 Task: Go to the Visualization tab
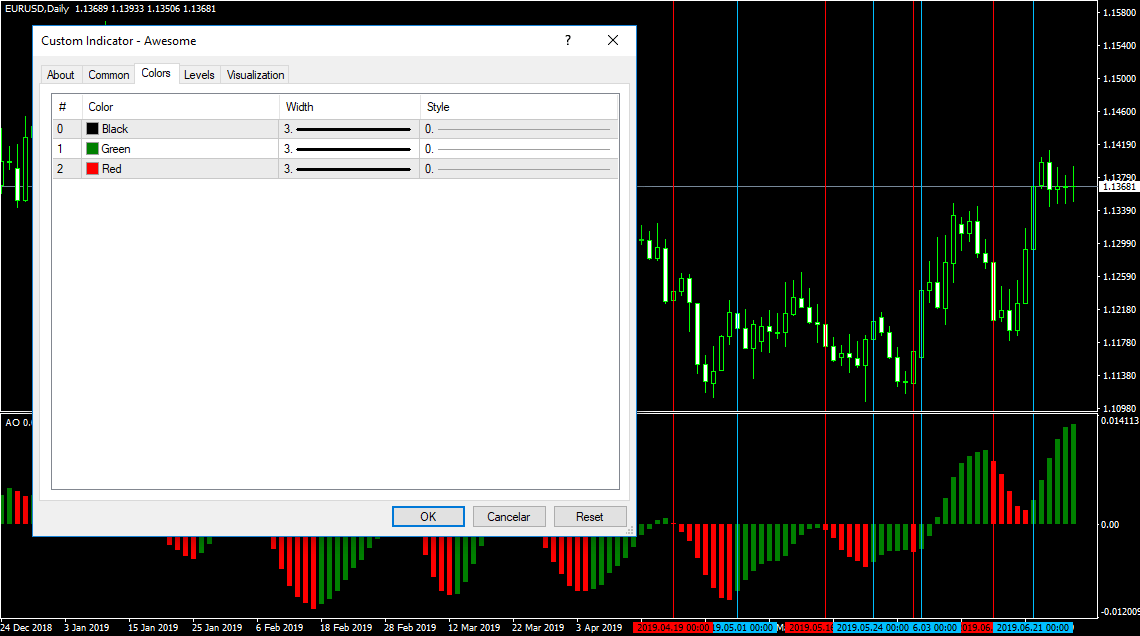tap(256, 75)
